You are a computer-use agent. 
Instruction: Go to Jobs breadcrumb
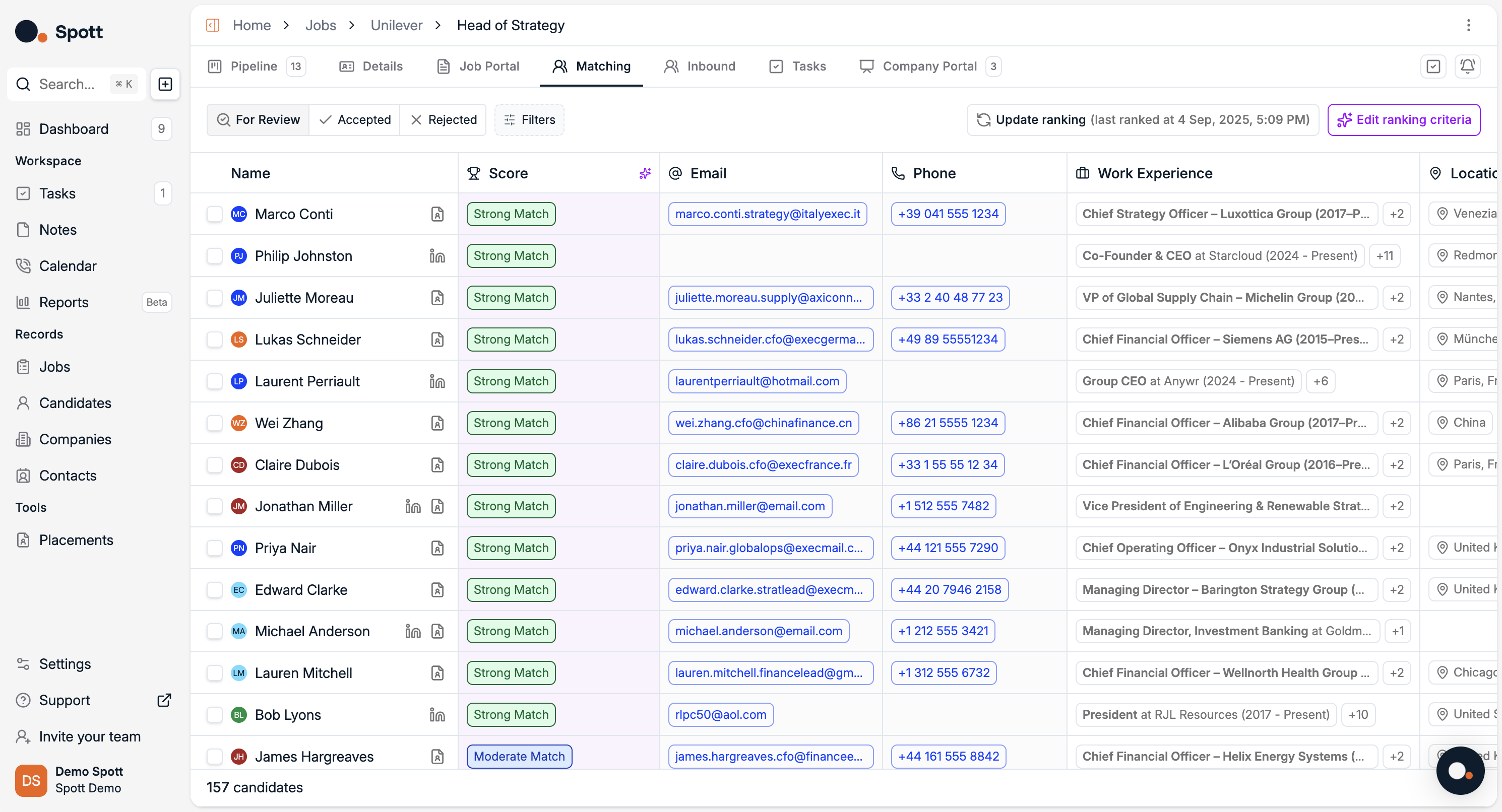coord(321,25)
